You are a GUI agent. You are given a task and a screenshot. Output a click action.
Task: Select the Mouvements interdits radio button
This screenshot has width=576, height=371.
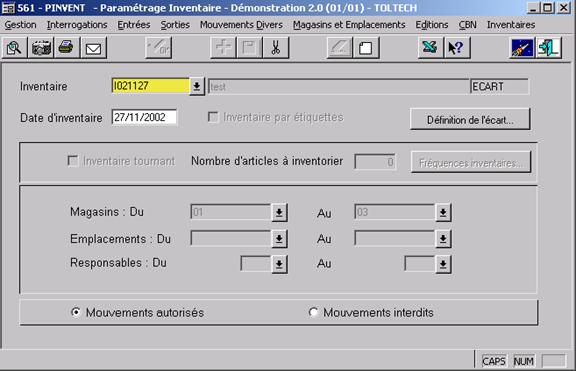tap(313, 312)
